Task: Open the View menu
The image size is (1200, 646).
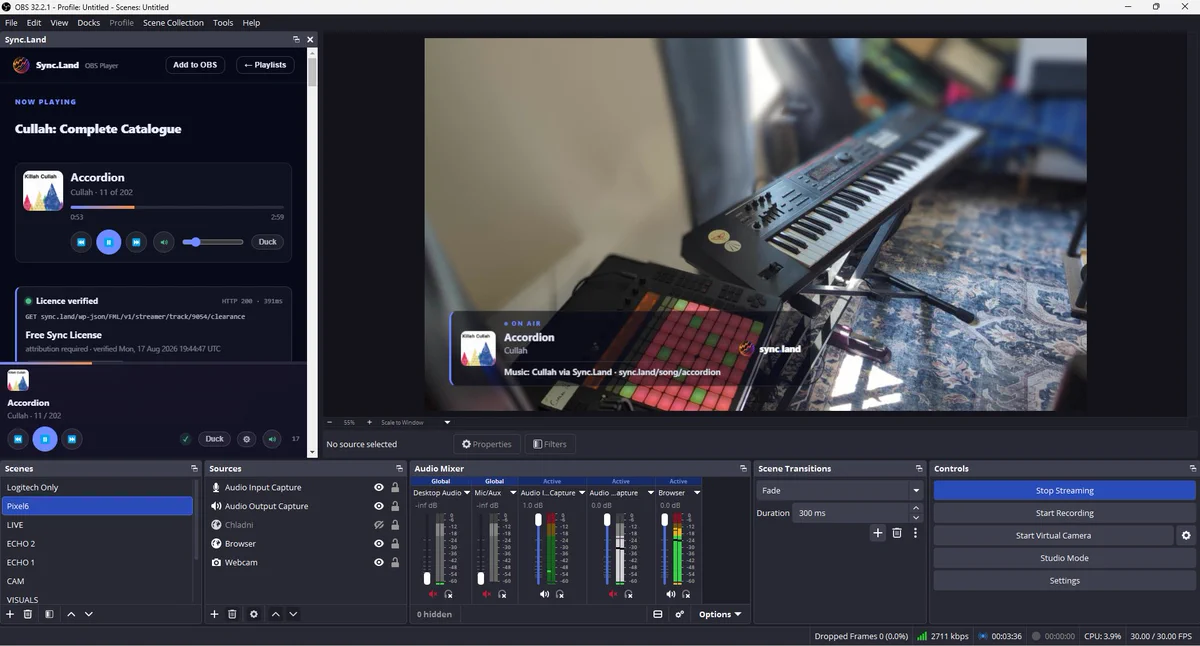Action: [x=59, y=23]
